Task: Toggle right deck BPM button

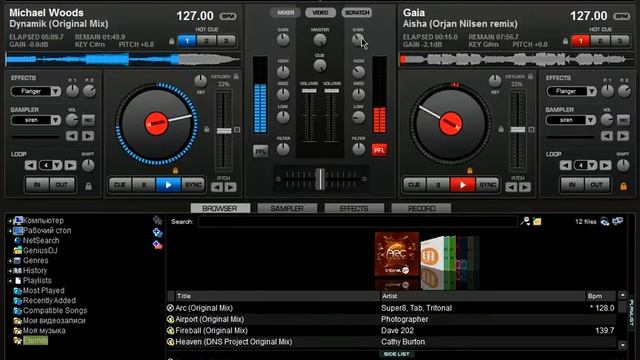Action: click(622, 16)
